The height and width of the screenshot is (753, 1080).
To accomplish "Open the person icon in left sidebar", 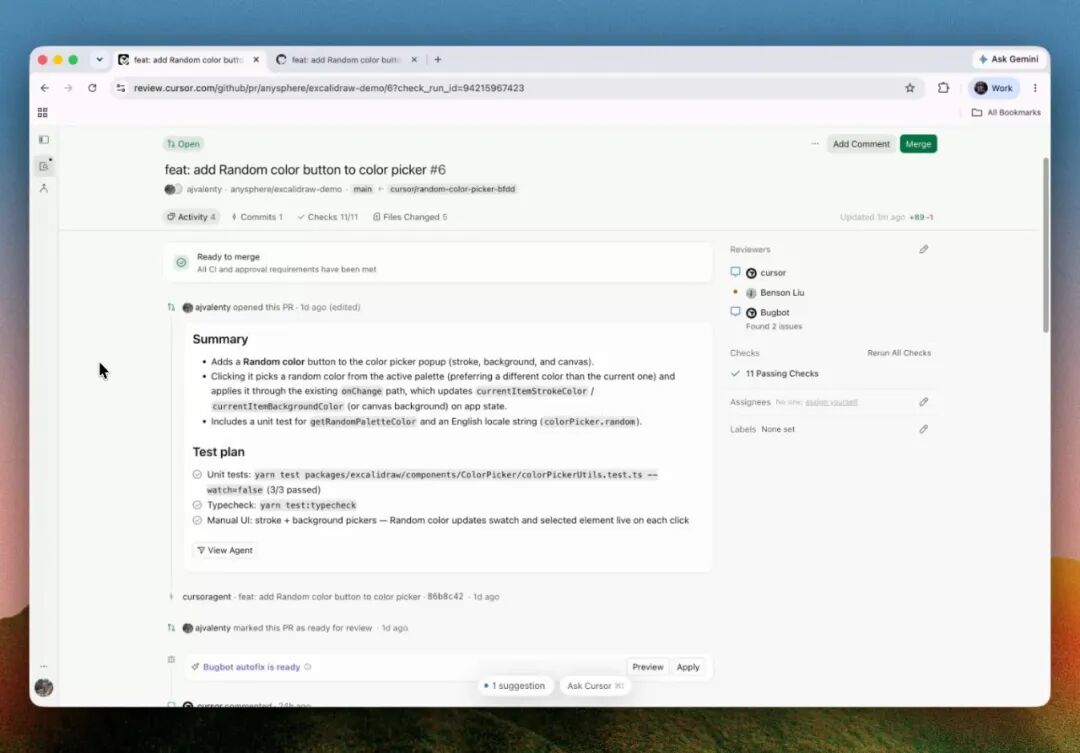I will coord(44,188).
